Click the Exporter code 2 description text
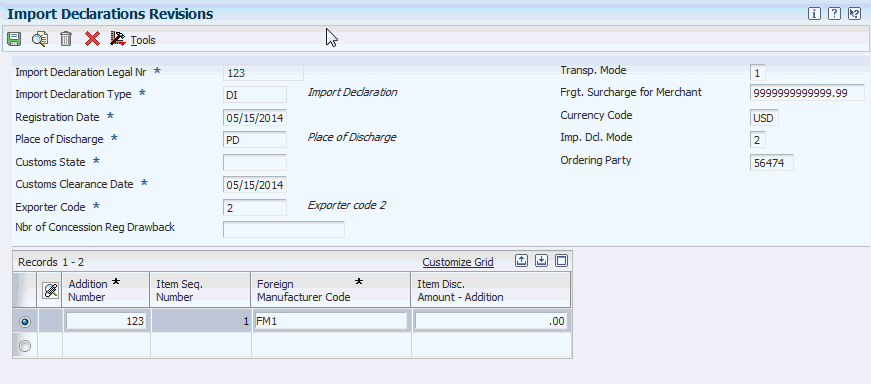The image size is (871, 384). click(x=347, y=205)
